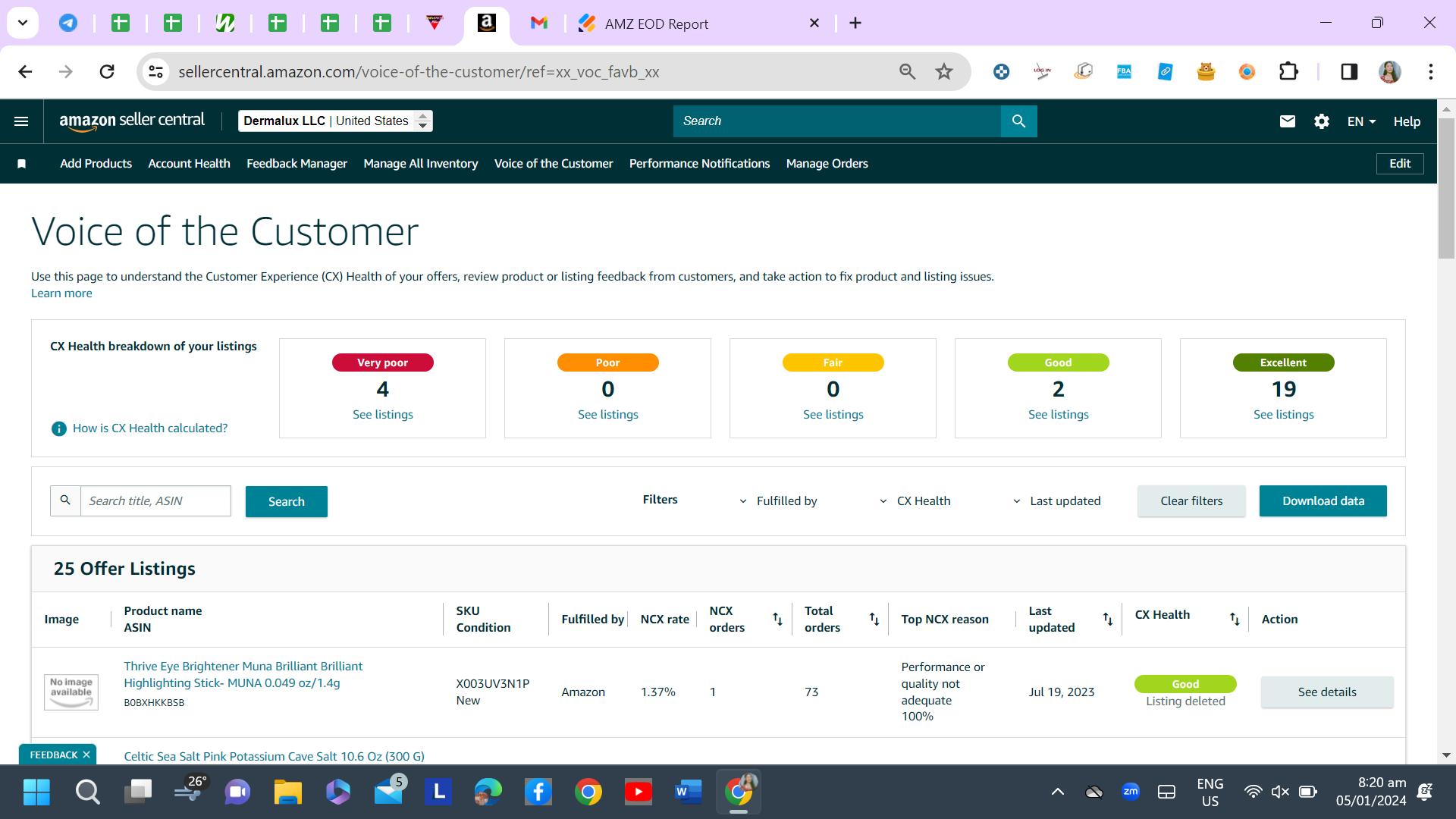The width and height of the screenshot is (1456, 819).
Task: Open the Chrome extensions puzzle icon
Action: point(1288,71)
